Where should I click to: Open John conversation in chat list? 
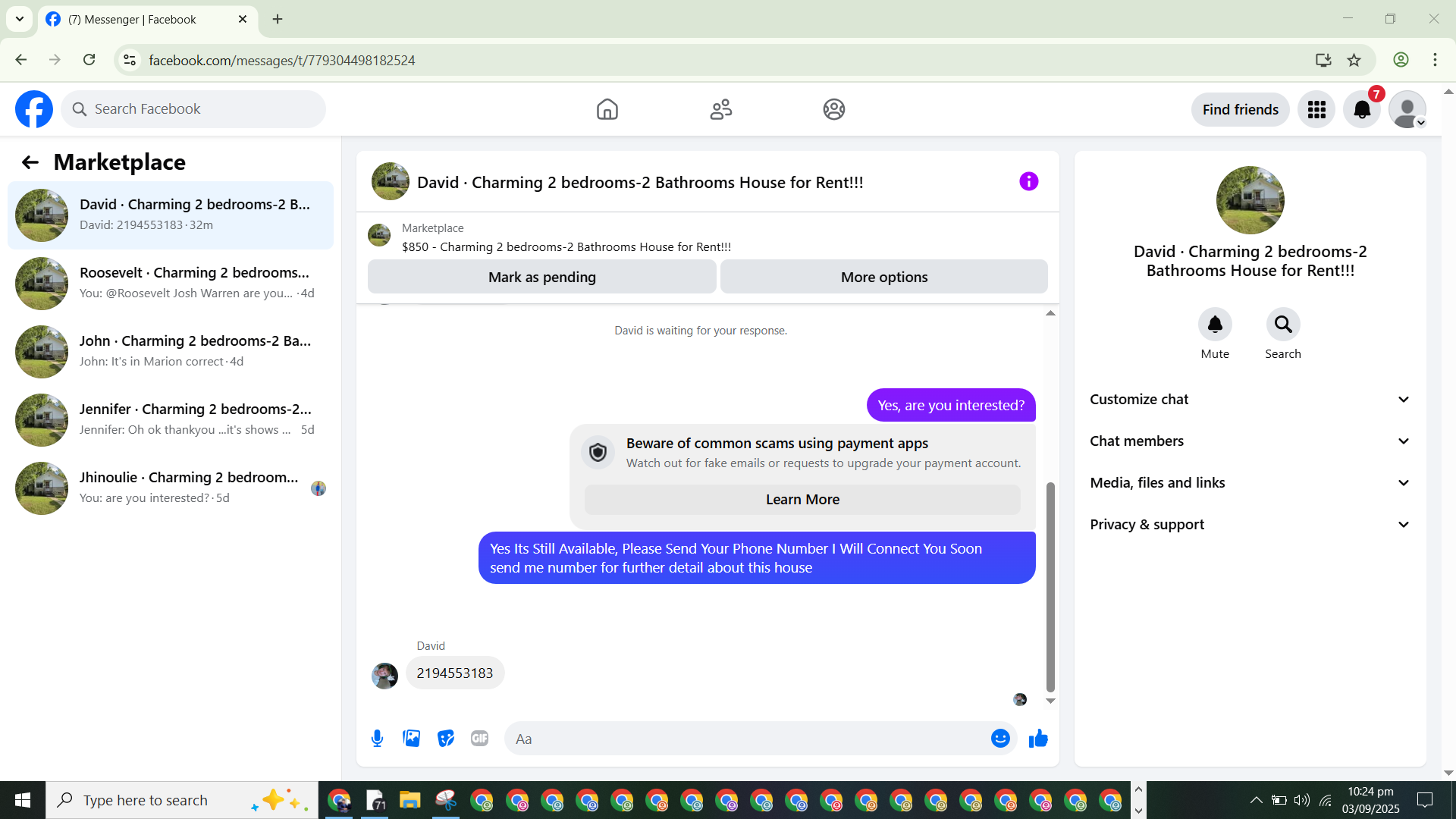171,352
